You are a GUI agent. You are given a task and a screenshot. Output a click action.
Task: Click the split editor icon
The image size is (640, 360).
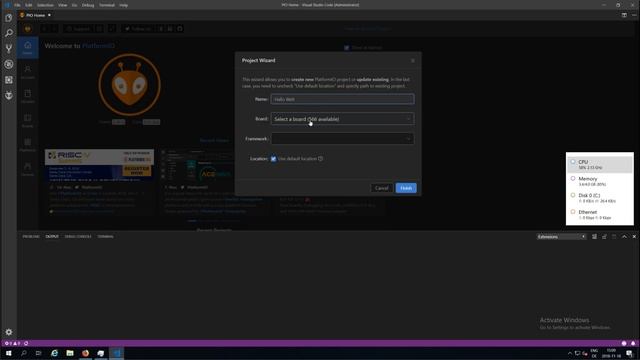pyautogui.click(x=624, y=15)
